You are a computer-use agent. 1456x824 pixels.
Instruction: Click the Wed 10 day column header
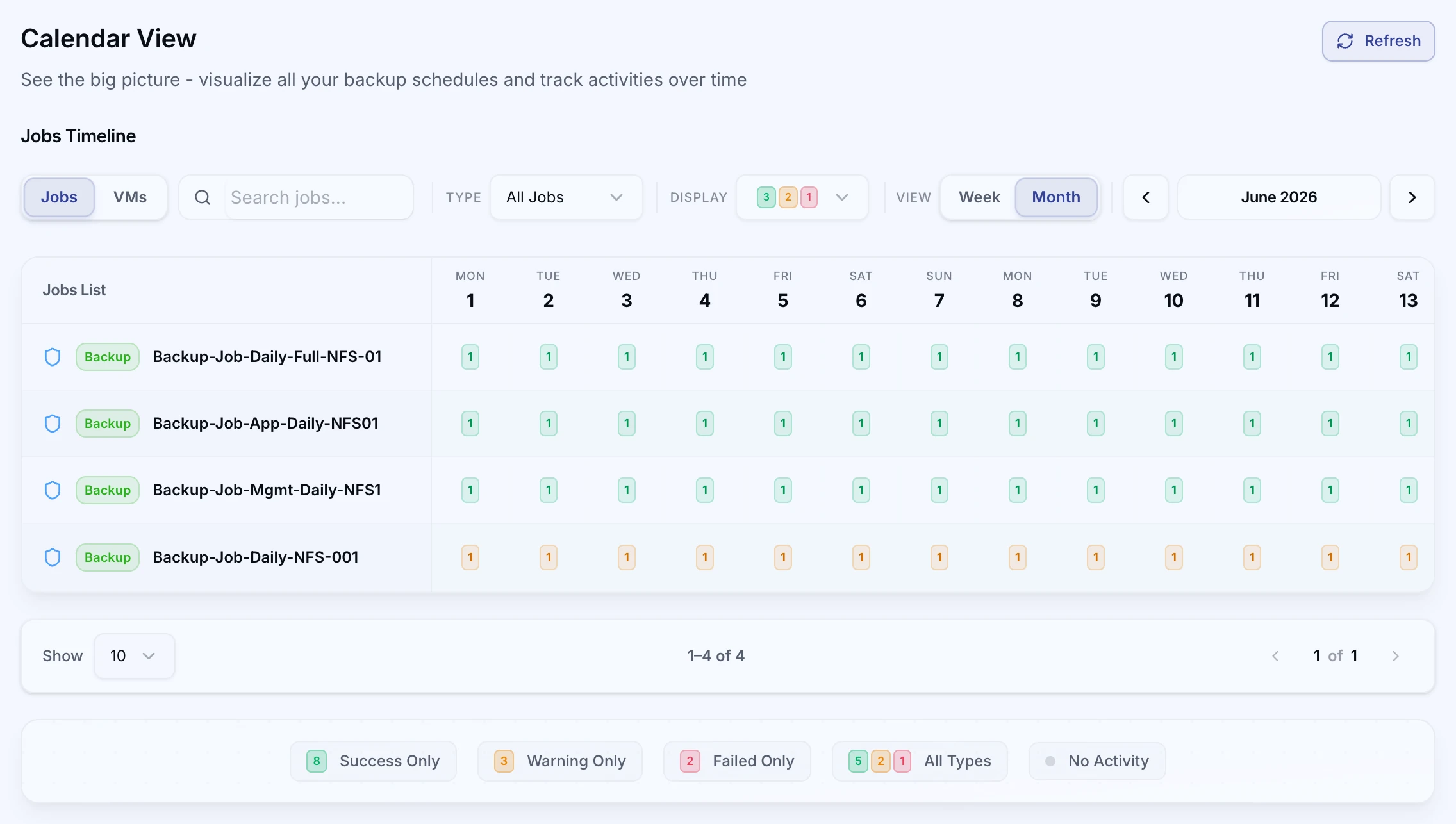[x=1174, y=290]
